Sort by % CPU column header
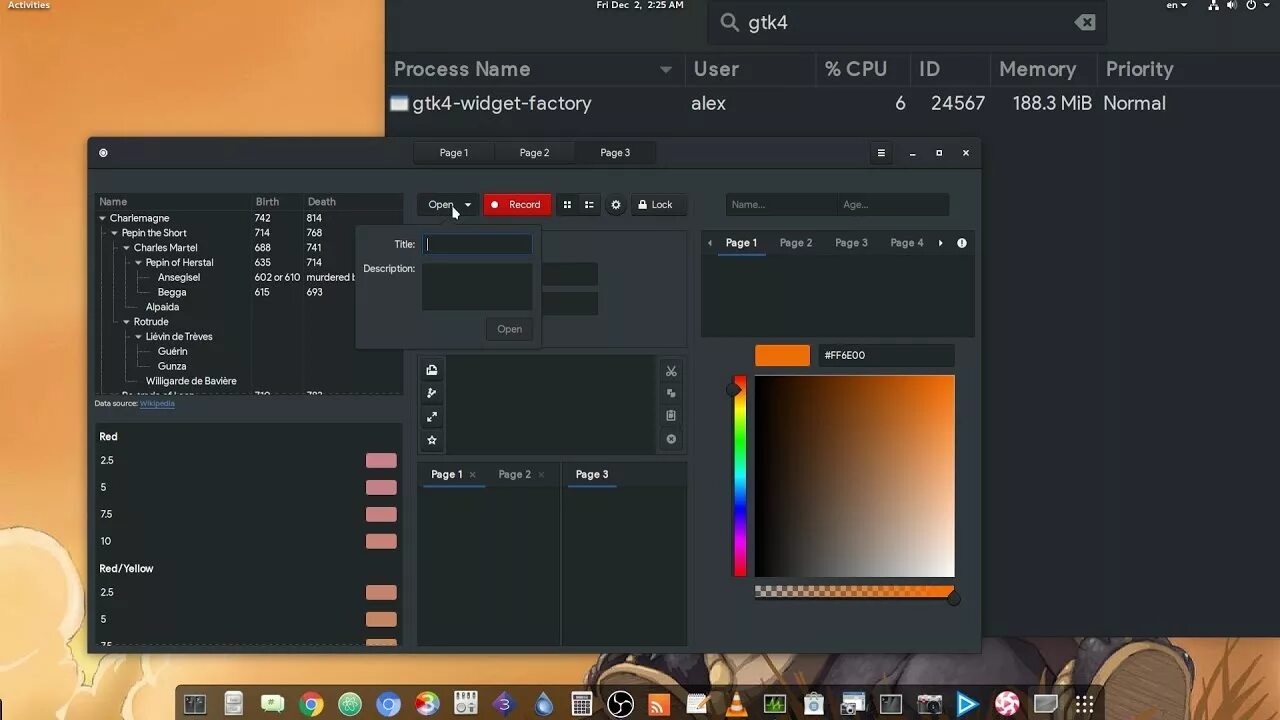The image size is (1280, 720). tap(863, 69)
